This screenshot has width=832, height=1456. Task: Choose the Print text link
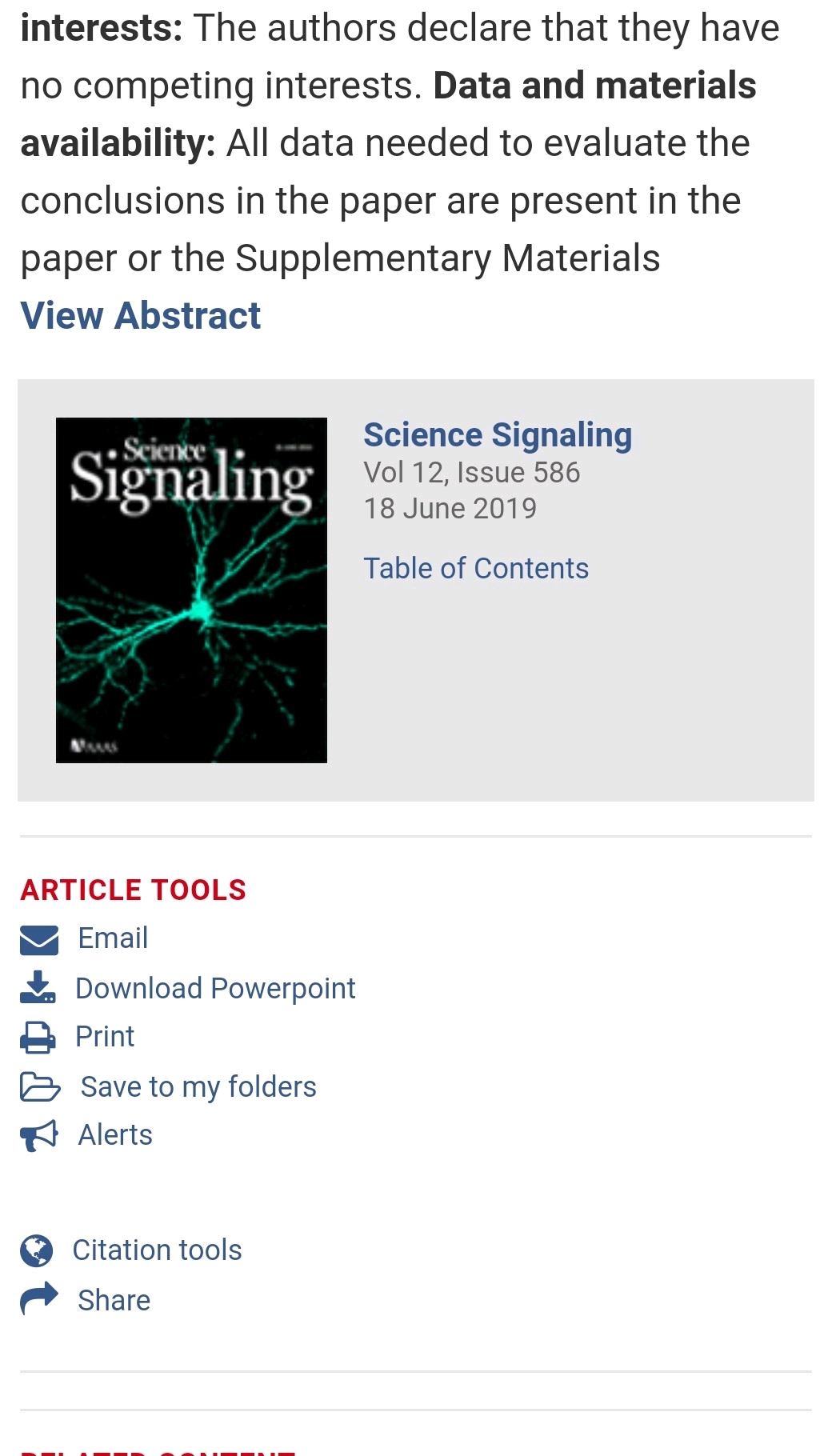coord(105,1037)
